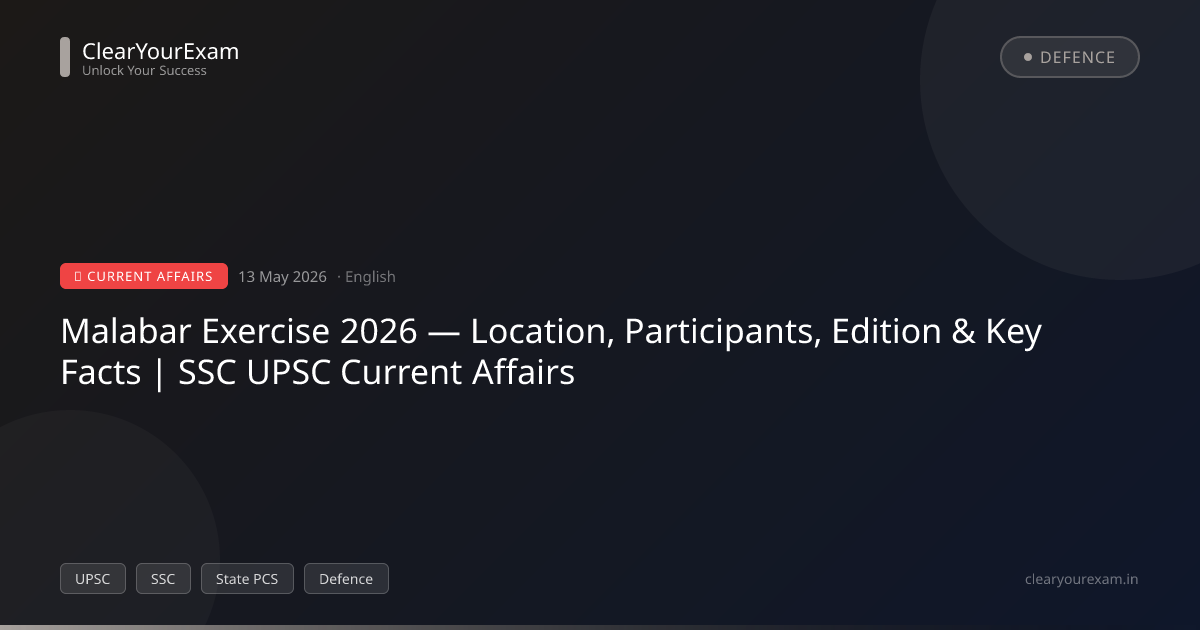The height and width of the screenshot is (630, 1200).
Task: Click the SSC UPSC Current Affairs headline text
Action: tap(377, 372)
